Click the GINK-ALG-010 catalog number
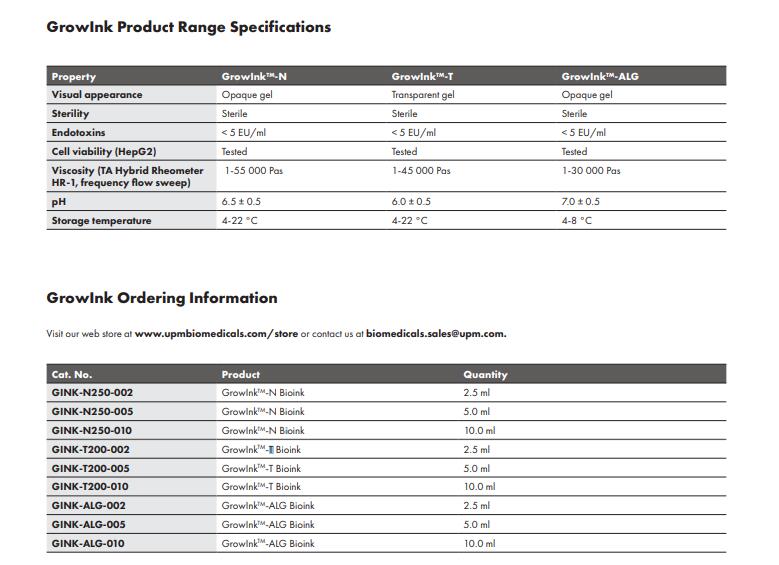Image resolution: width=779 pixels, height=565 pixels. (88, 543)
